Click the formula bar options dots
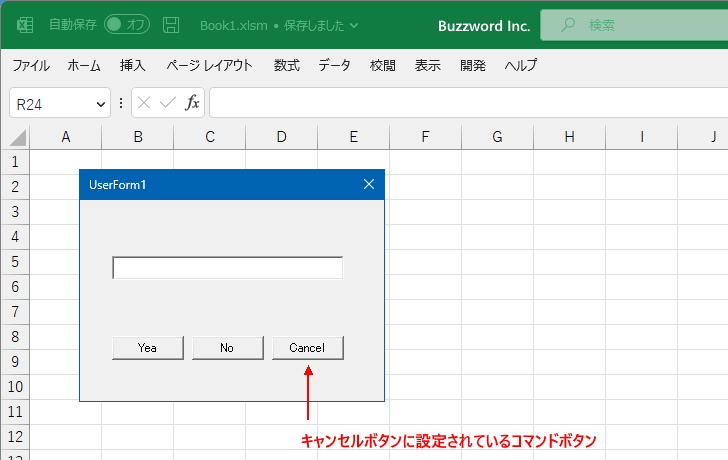 121,103
